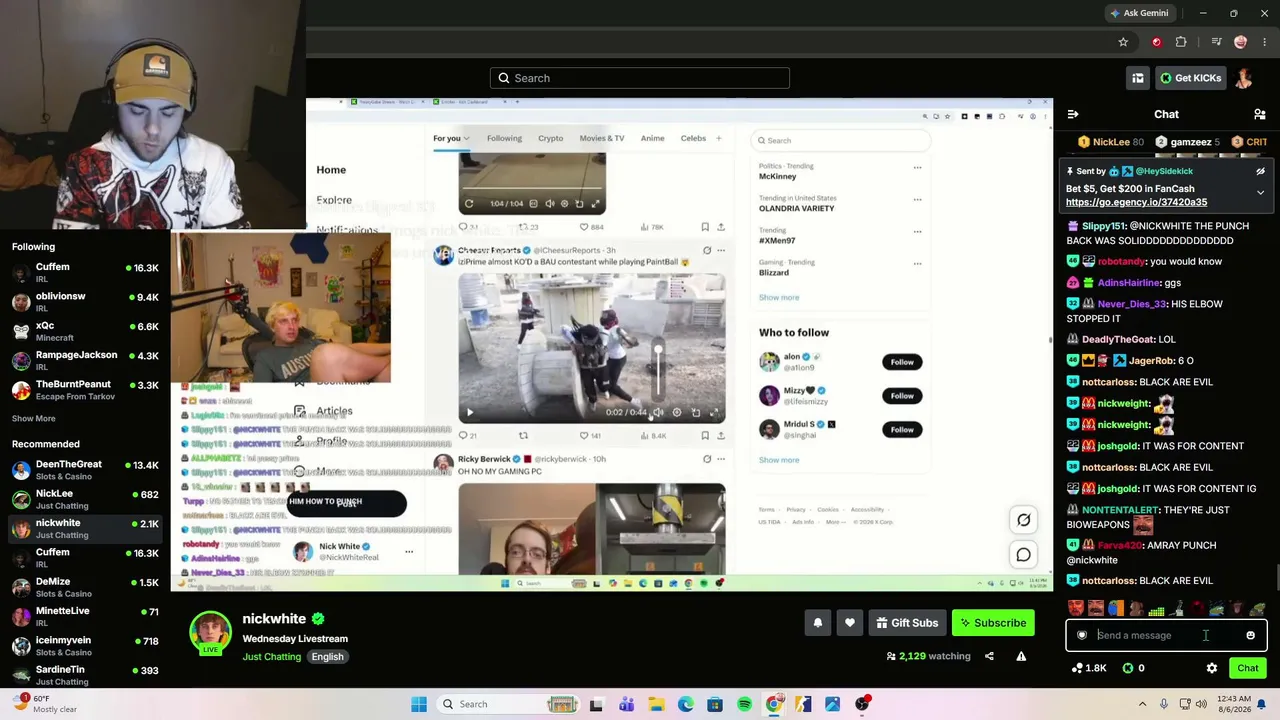Viewport: 1280px width, 720px height.
Task: Open Spotify from the taskbar
Action: [744, 704]
